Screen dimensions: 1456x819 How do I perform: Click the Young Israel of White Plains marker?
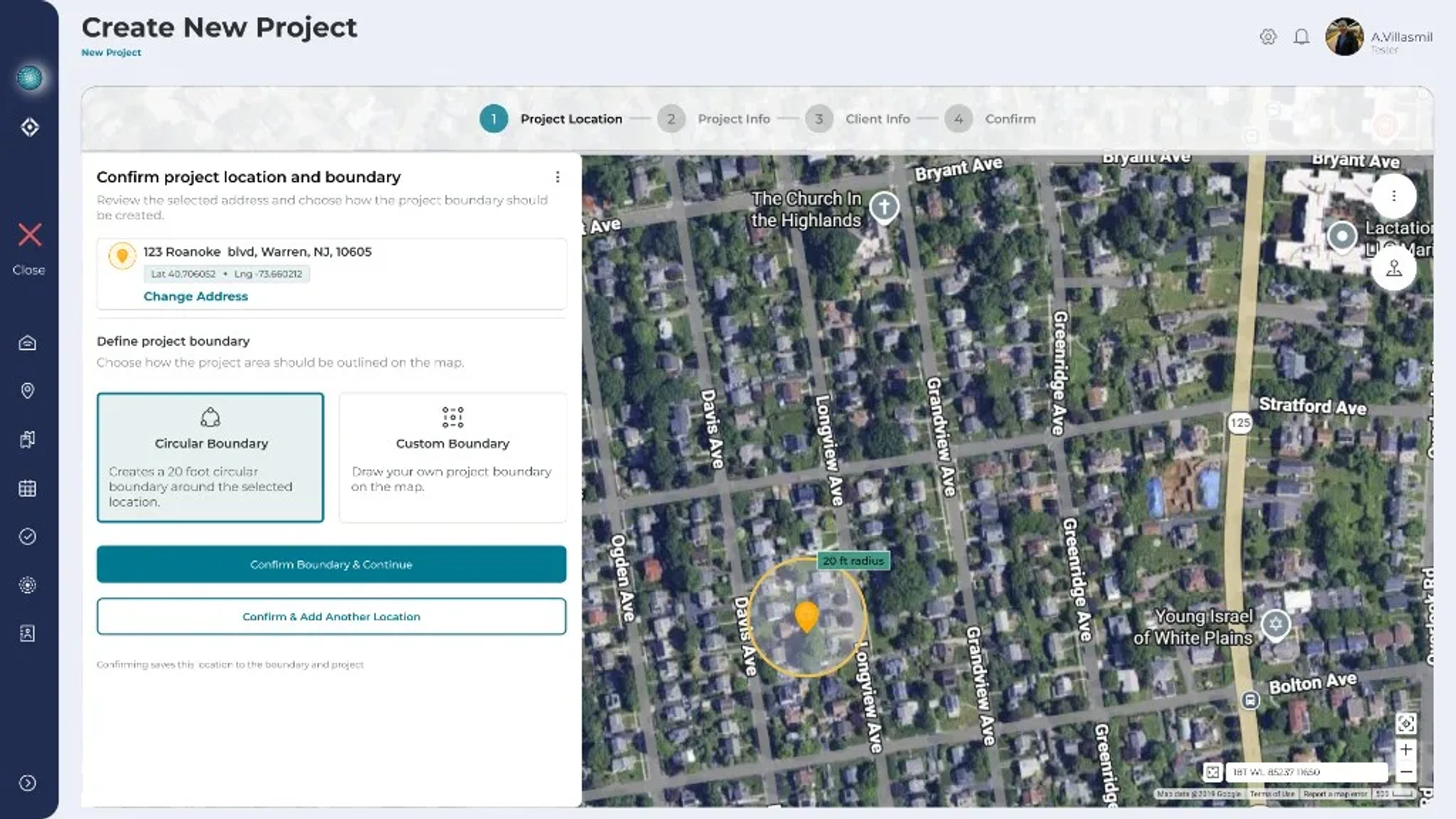tap(1275, 626)
